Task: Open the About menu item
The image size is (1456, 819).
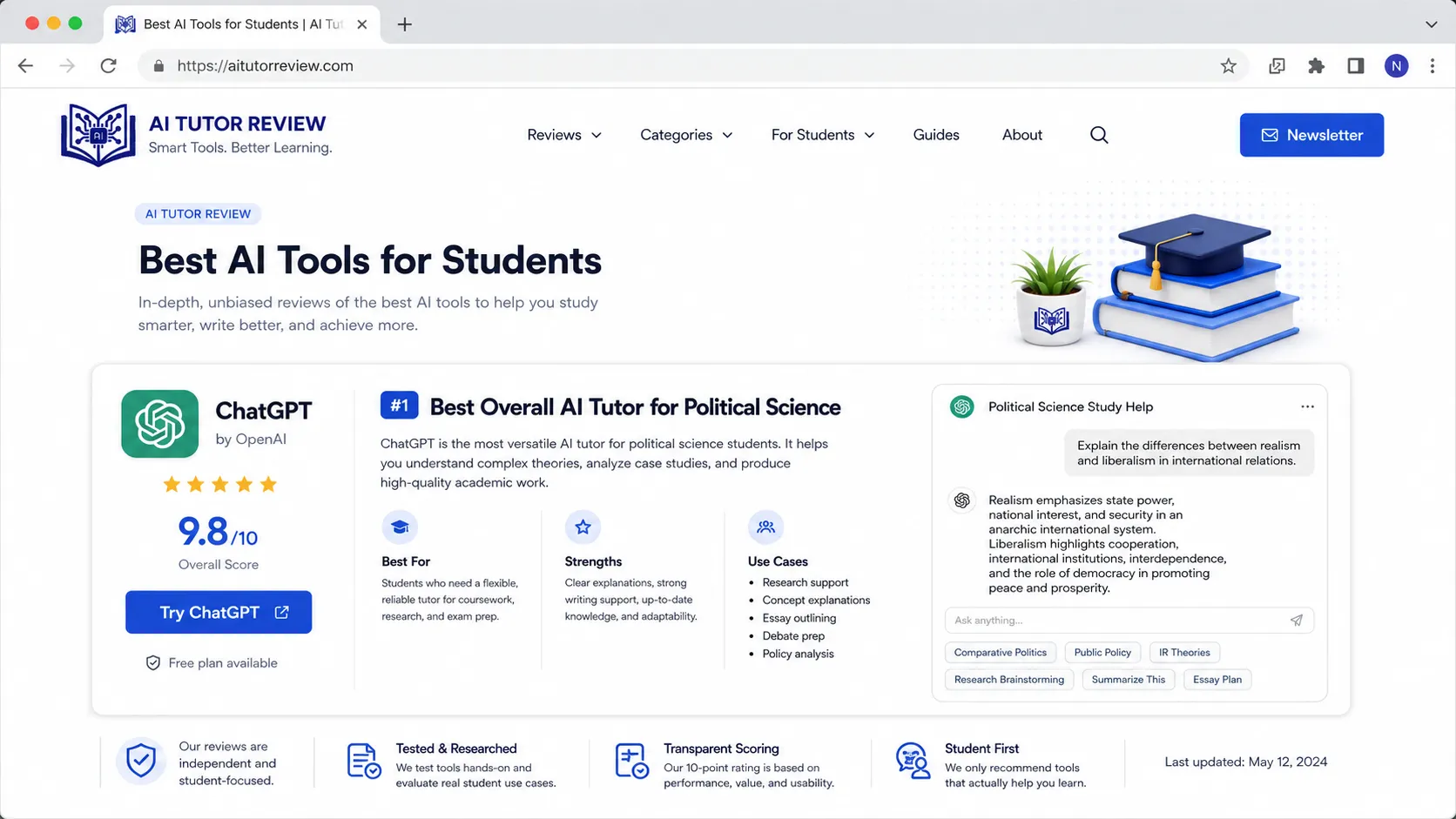Action: pyautogui.click(x=1022, y=135)
